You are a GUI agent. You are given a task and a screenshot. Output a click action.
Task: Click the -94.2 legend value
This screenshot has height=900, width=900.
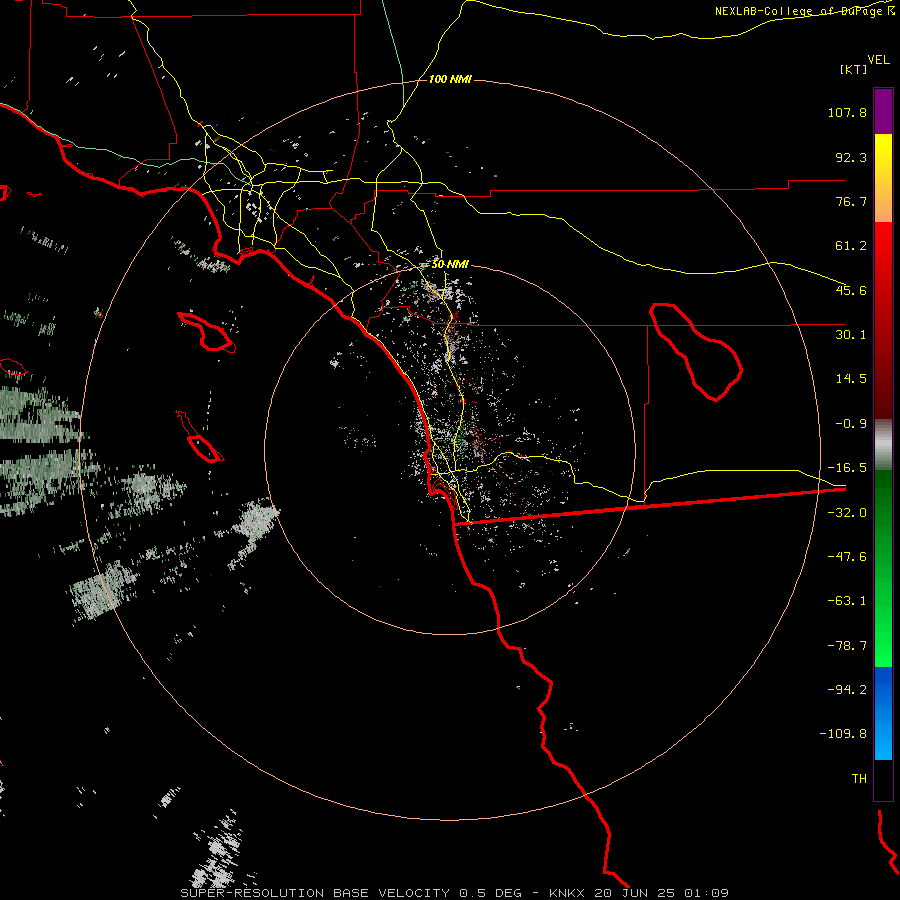pos(847,690)
